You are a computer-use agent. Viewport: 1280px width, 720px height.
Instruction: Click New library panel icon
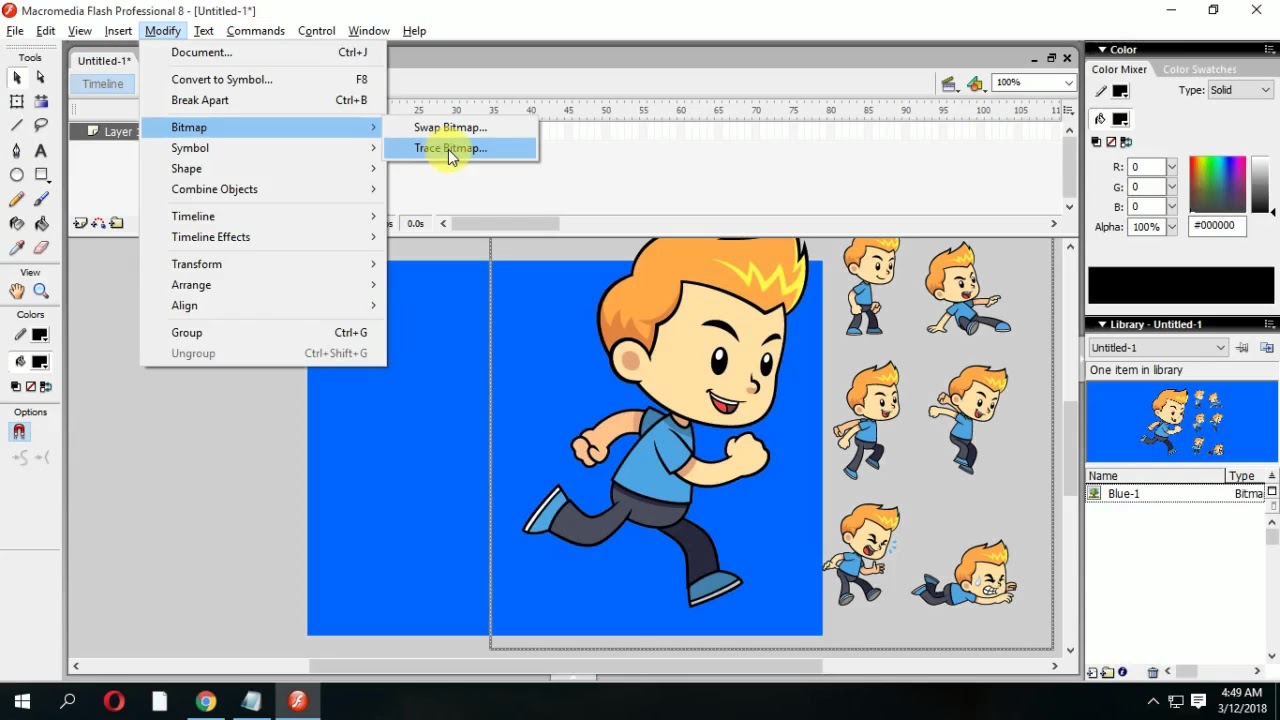pos(1267,348)
